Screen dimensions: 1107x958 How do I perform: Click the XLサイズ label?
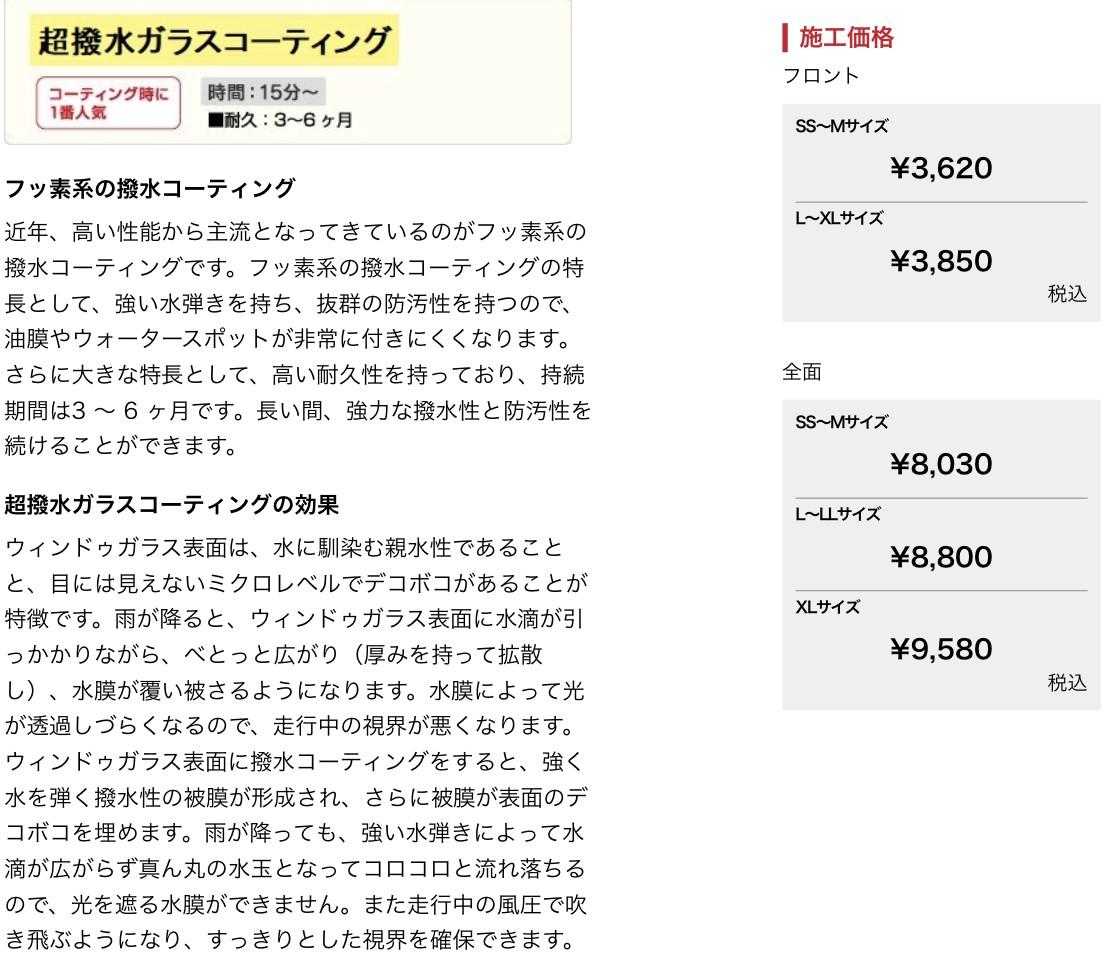click(828, 607)
